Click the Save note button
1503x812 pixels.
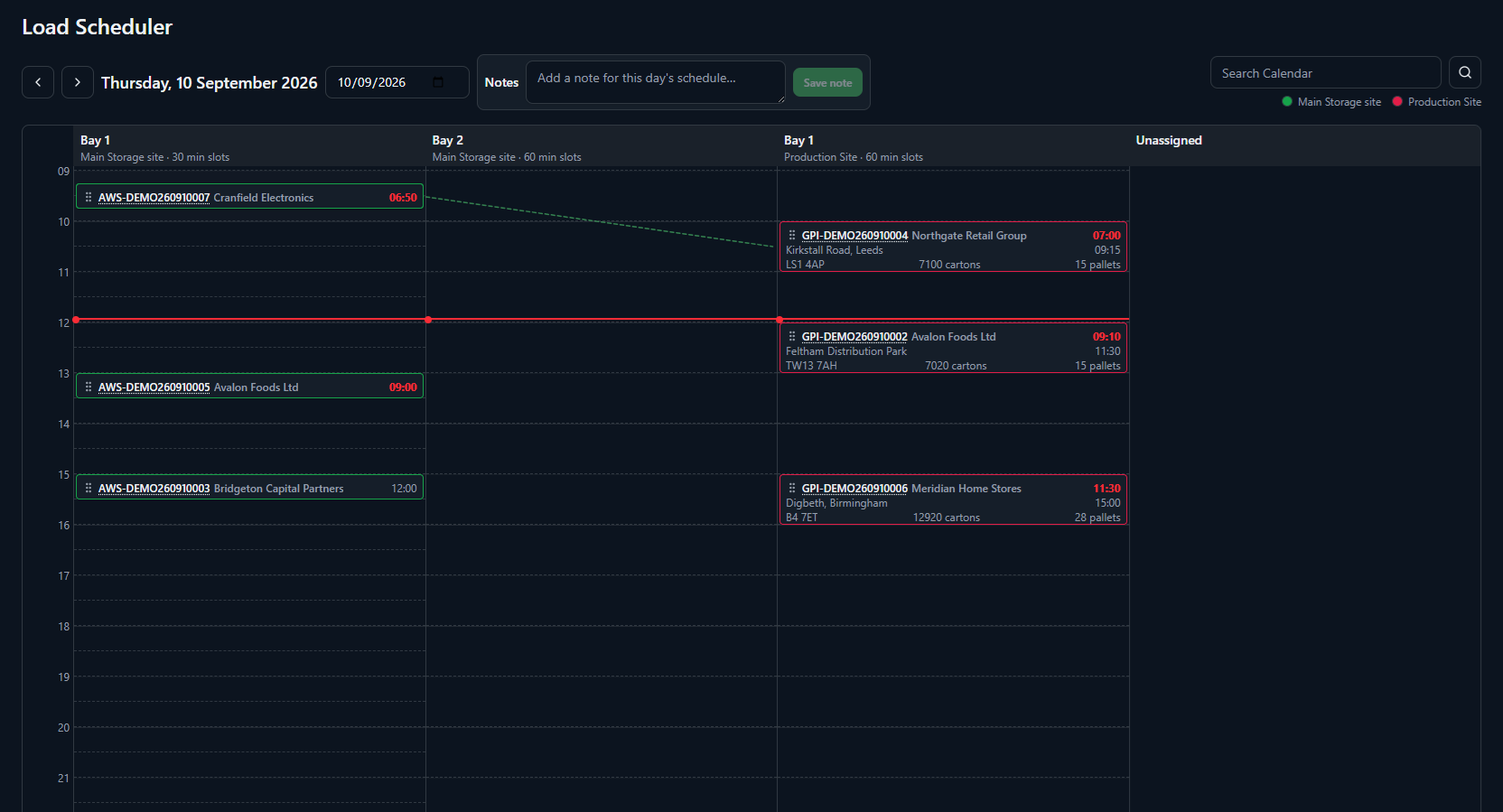click(827, 82)
